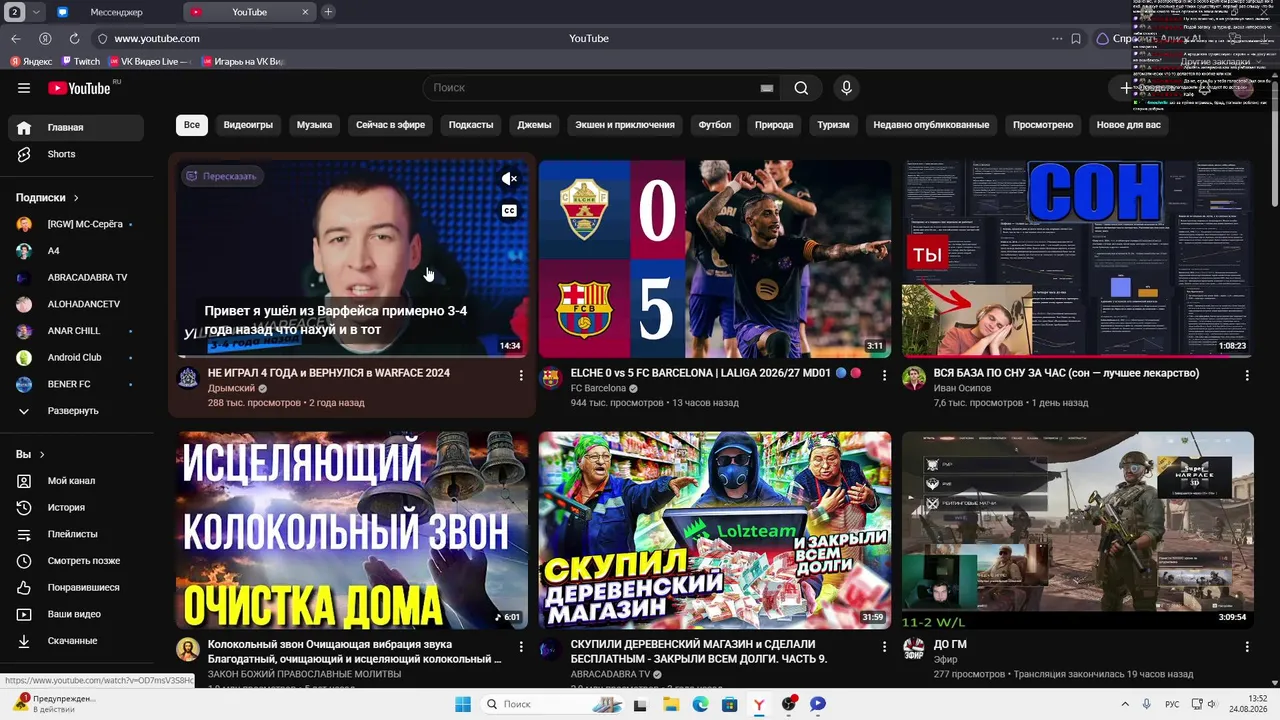Select the Сейчас в эфире chip
The image size is (1280, 720).
[x=390, y=125]
